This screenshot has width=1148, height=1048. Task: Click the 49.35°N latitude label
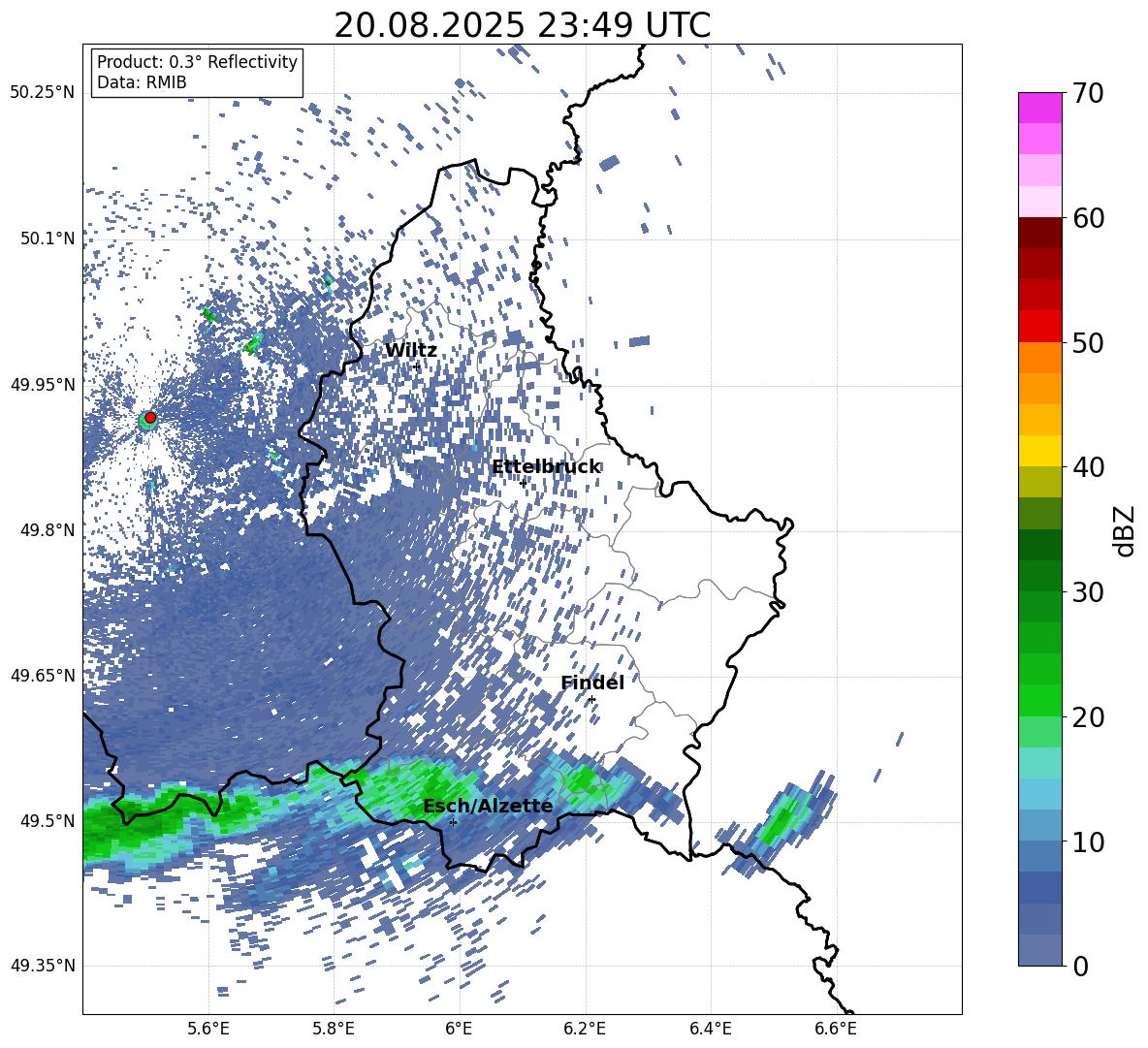pos(43,966)
